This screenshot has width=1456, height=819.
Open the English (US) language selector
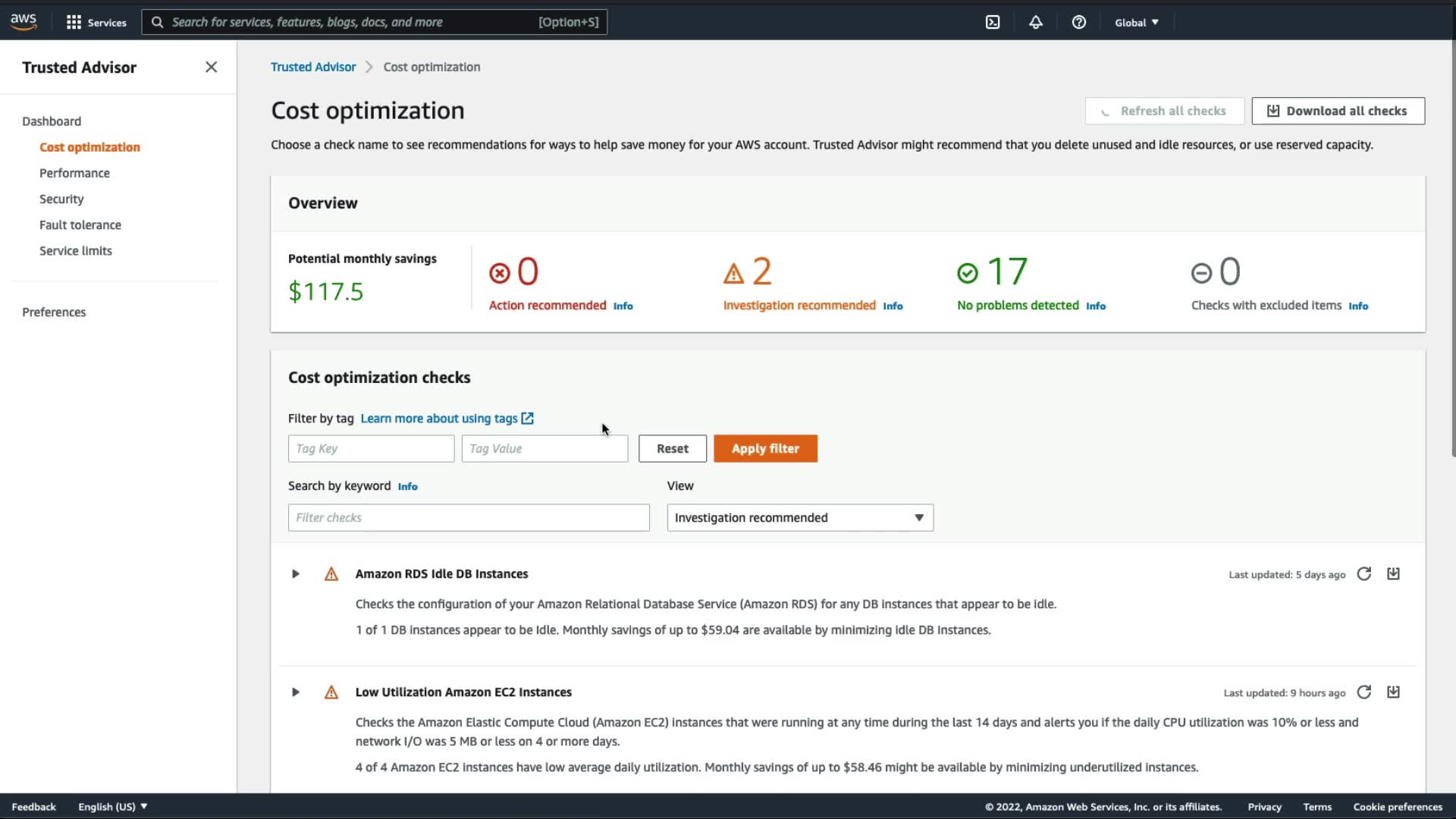tap(112, 807)
